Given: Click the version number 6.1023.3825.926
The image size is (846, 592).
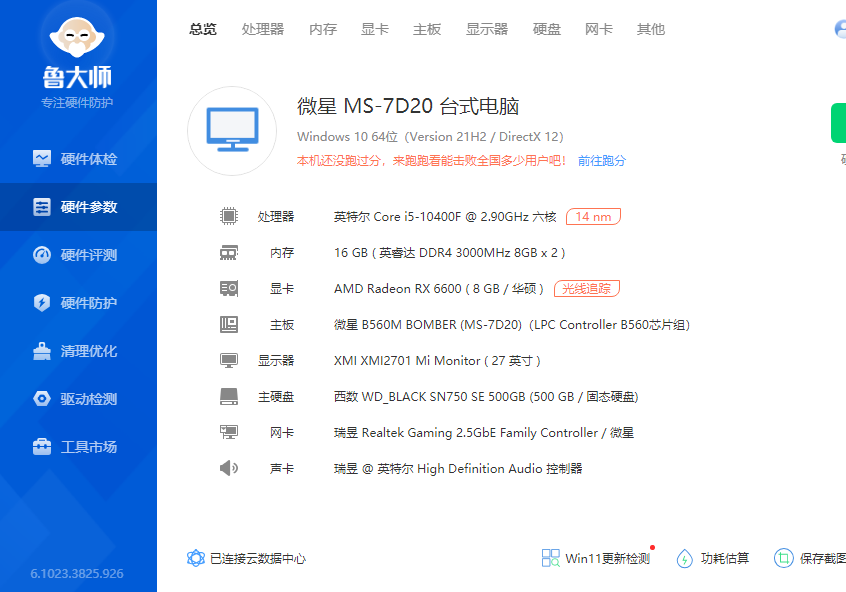Looking at the screenshot, I should pos(77,574).
